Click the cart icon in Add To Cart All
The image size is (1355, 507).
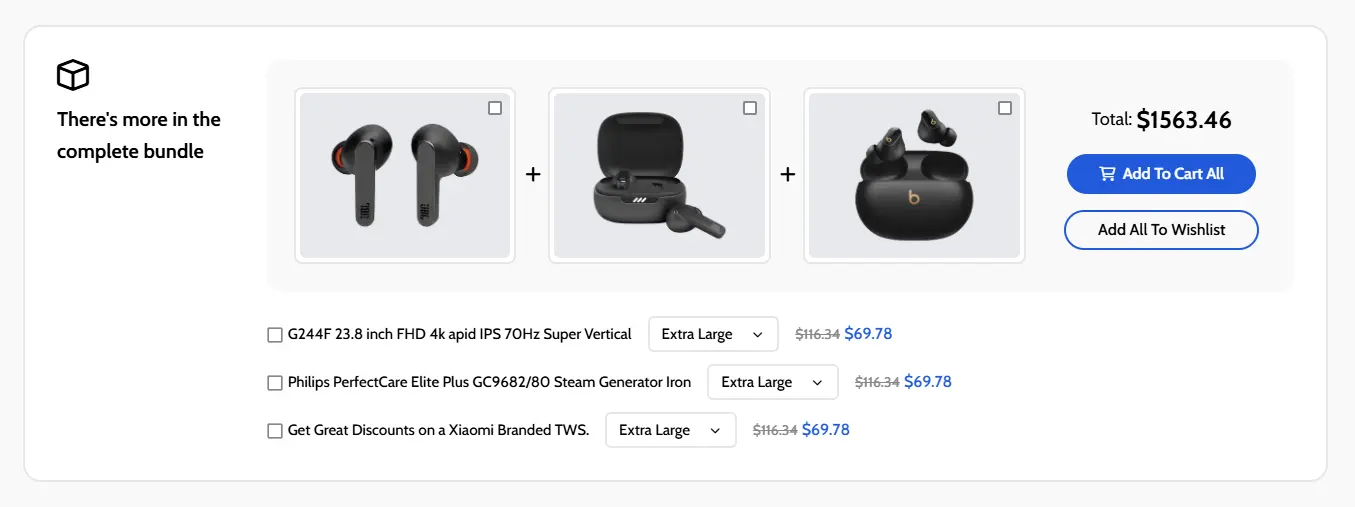pos(1107,174)
